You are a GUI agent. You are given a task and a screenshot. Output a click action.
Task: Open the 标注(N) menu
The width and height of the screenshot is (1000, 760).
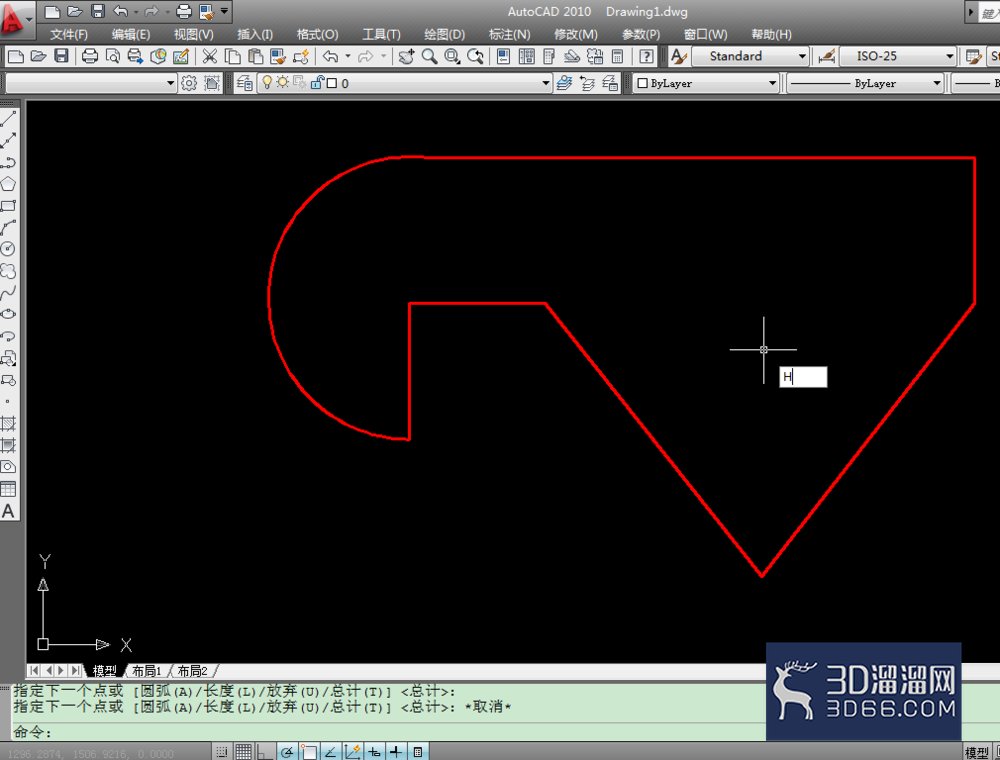[510, 34]
